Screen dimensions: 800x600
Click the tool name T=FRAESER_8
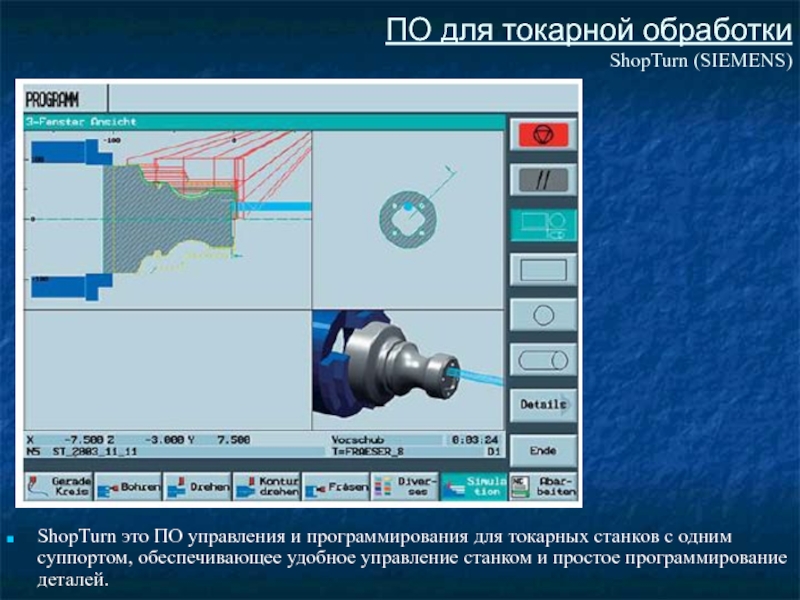tap(367, 452)
